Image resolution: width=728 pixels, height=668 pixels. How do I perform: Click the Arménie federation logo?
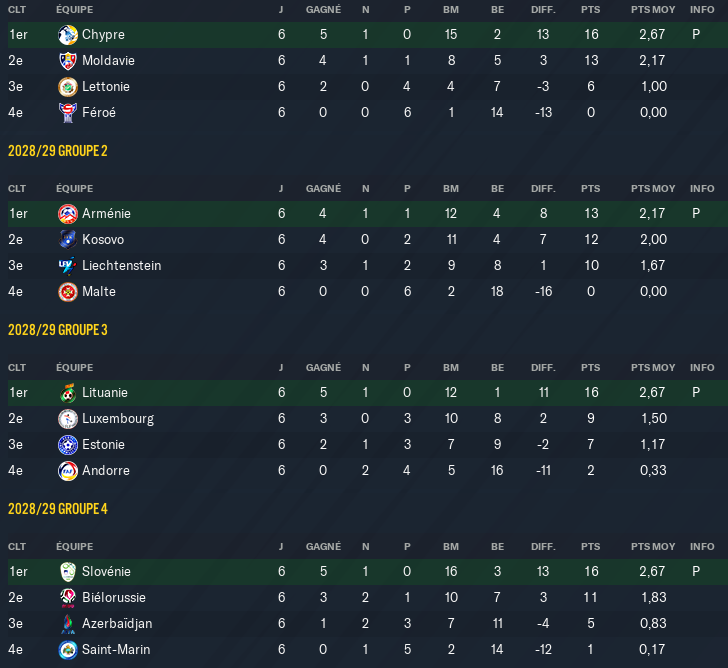(68, 214)
